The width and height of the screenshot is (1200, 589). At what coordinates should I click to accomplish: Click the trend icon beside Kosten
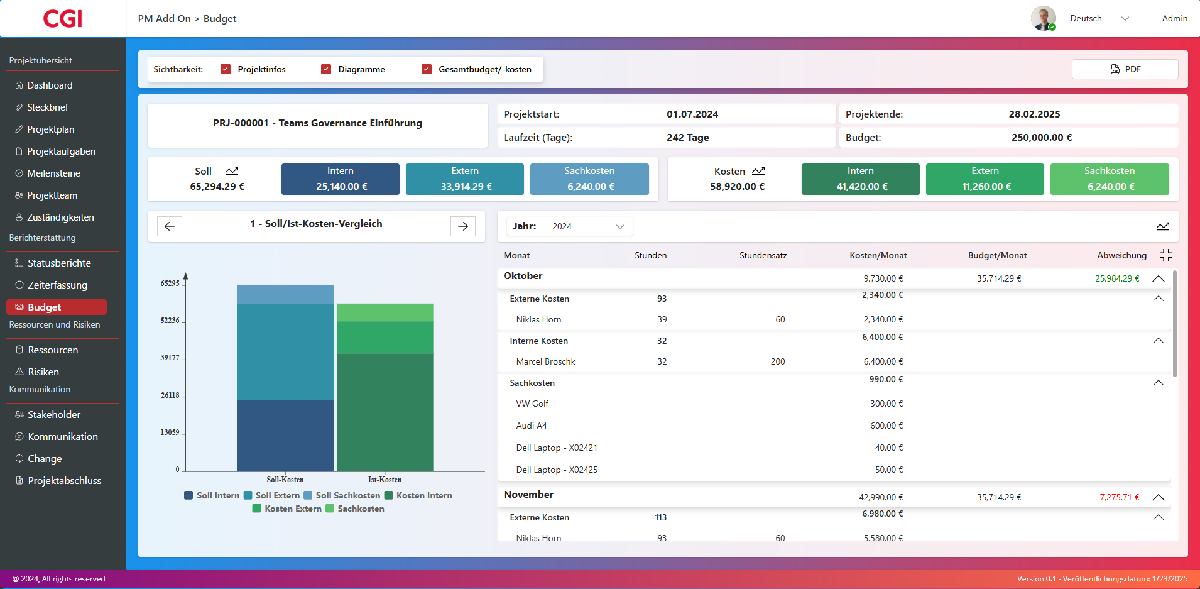pos(759,171)
